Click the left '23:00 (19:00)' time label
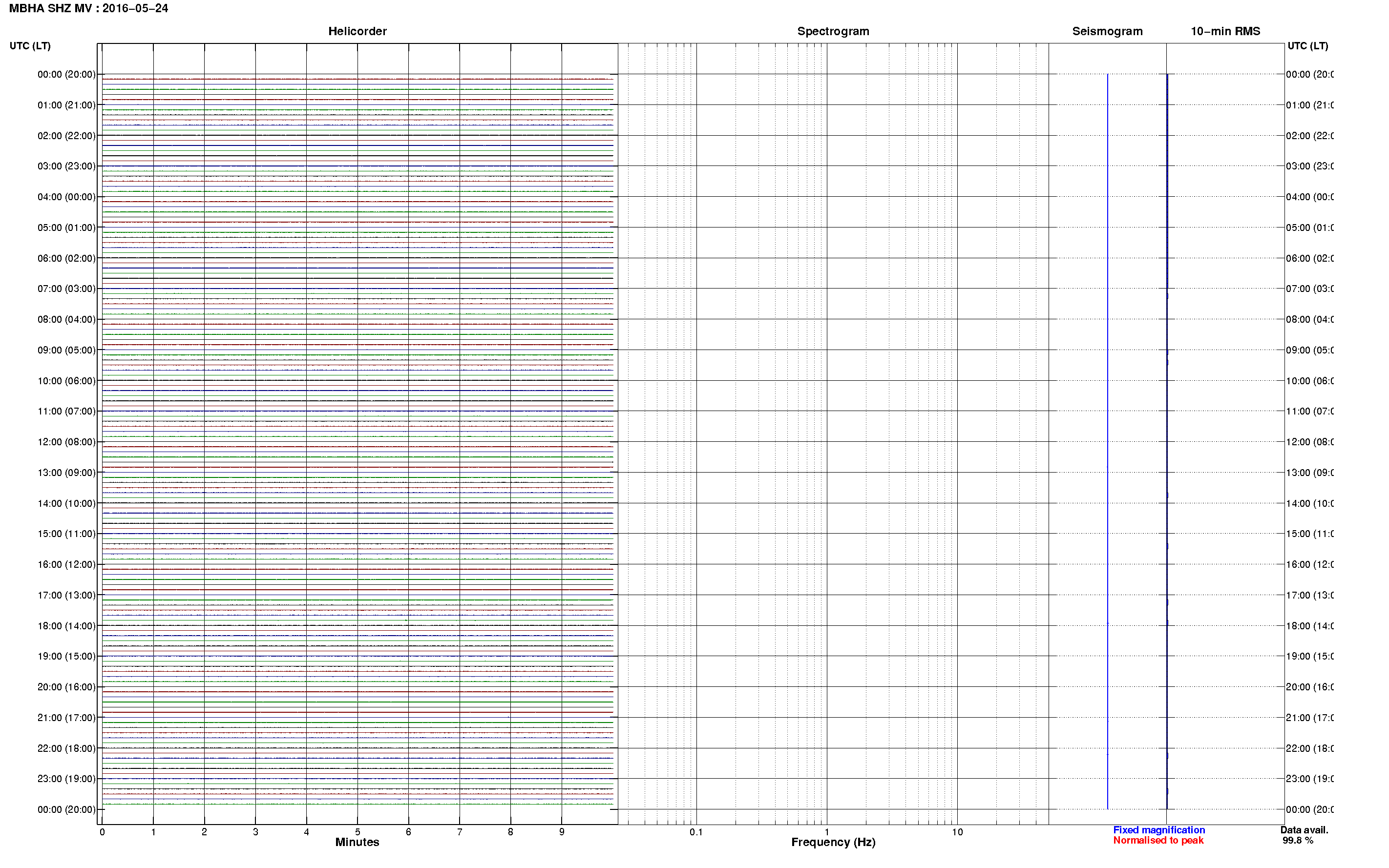Screen dimensions: 1389x868 (x=66, y=779)
